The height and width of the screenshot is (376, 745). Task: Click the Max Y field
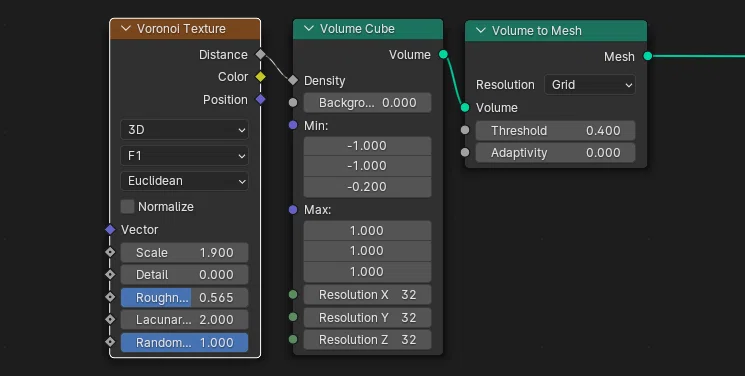click(x=367, y=251)
